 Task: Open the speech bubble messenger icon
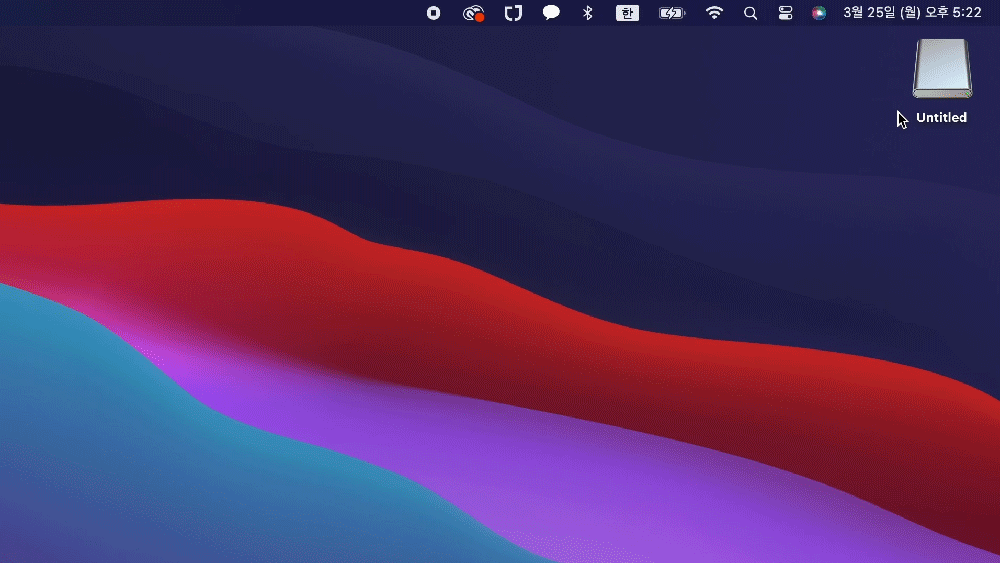[x=551, y=13]
